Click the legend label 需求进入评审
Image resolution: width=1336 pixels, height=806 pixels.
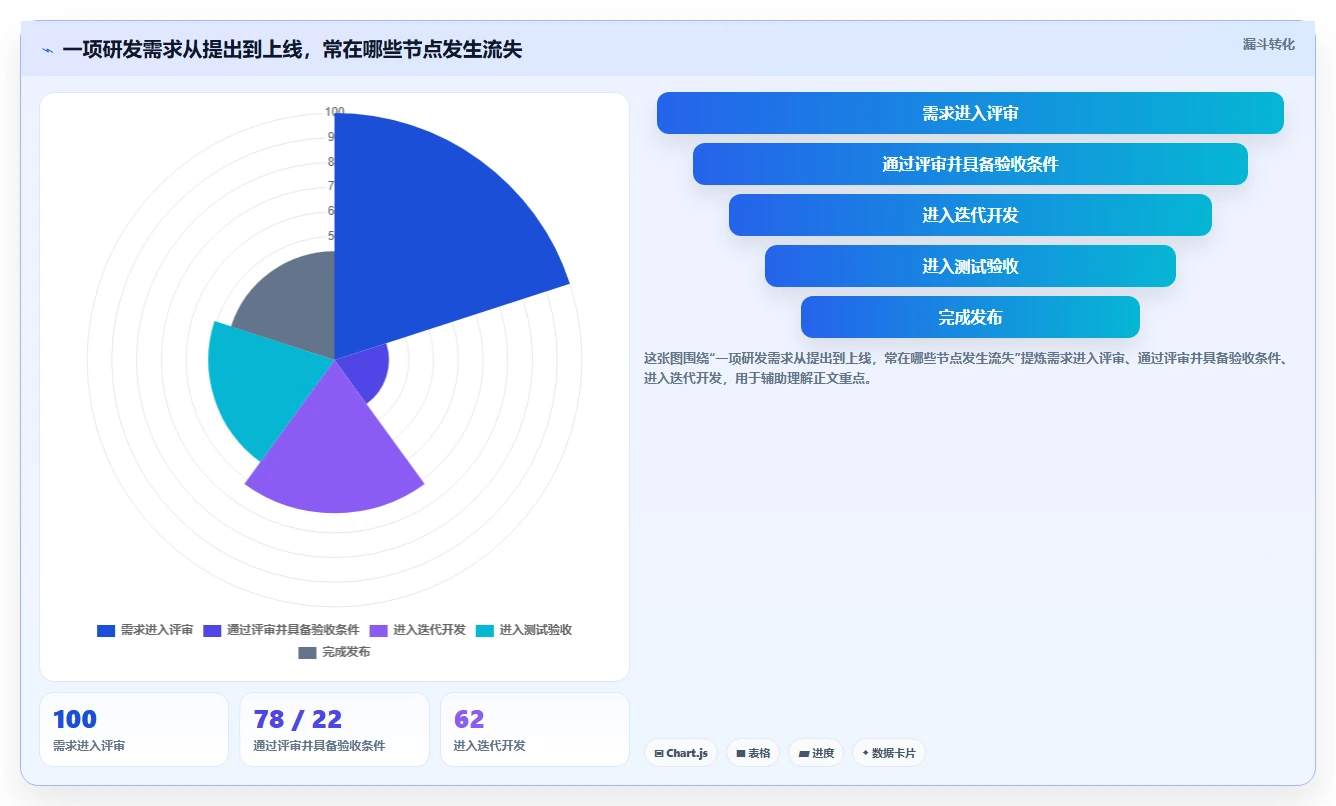tap(157, 630)
